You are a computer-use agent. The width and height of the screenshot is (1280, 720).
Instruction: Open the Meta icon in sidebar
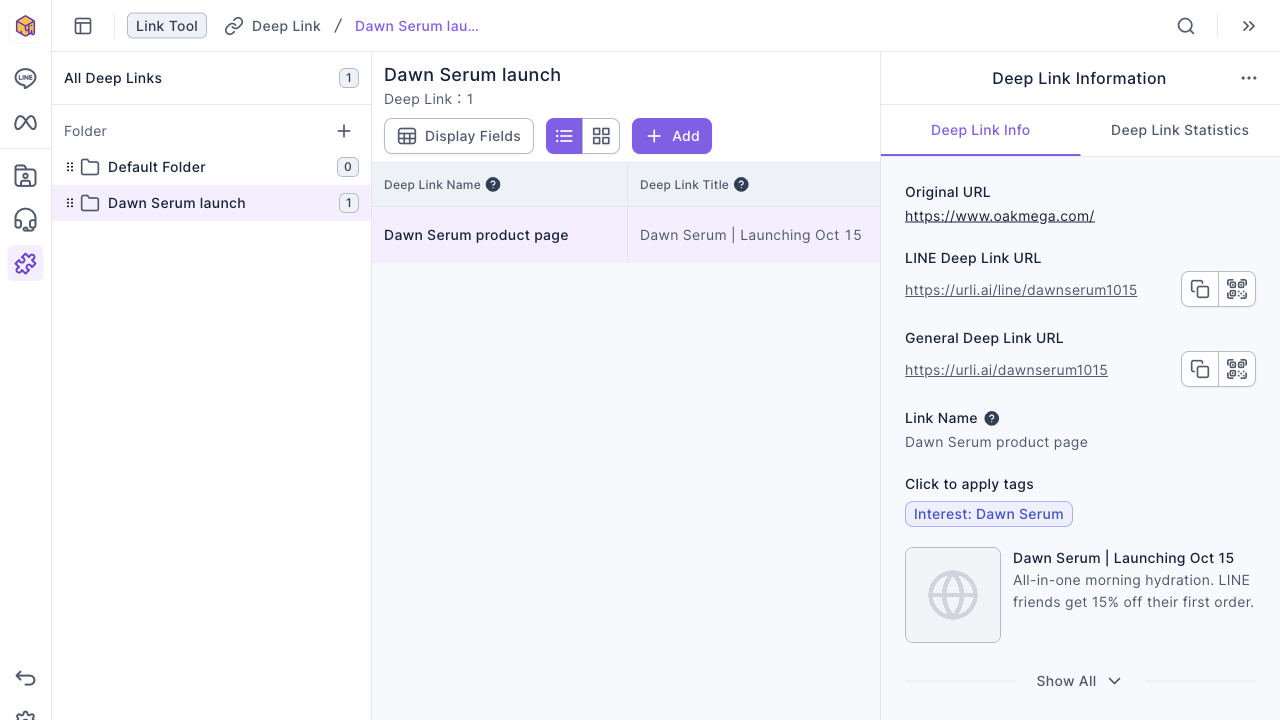pyautogui.click(x=26, y=122)
